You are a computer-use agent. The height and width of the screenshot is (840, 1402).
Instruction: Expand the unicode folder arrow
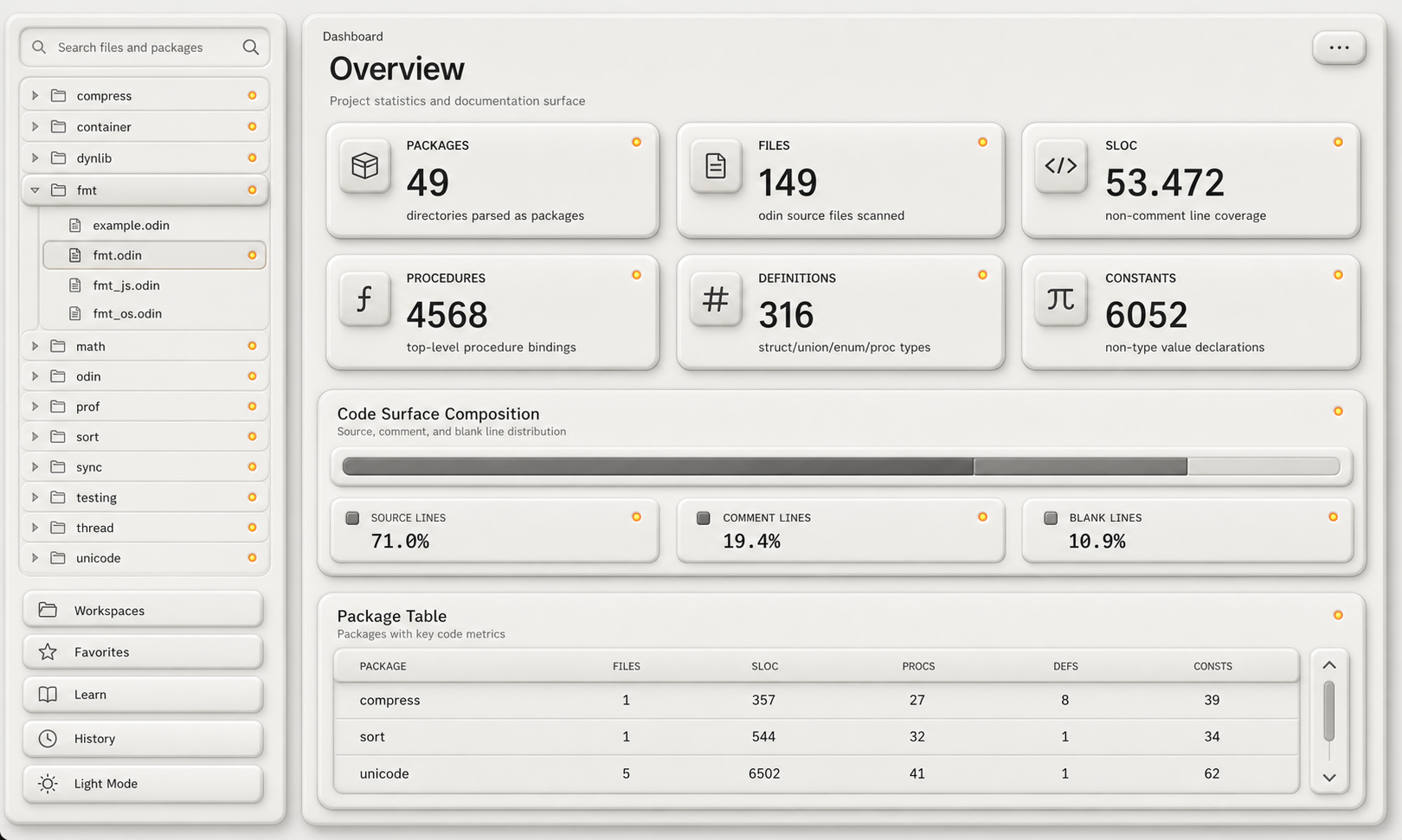coord(35,558)
